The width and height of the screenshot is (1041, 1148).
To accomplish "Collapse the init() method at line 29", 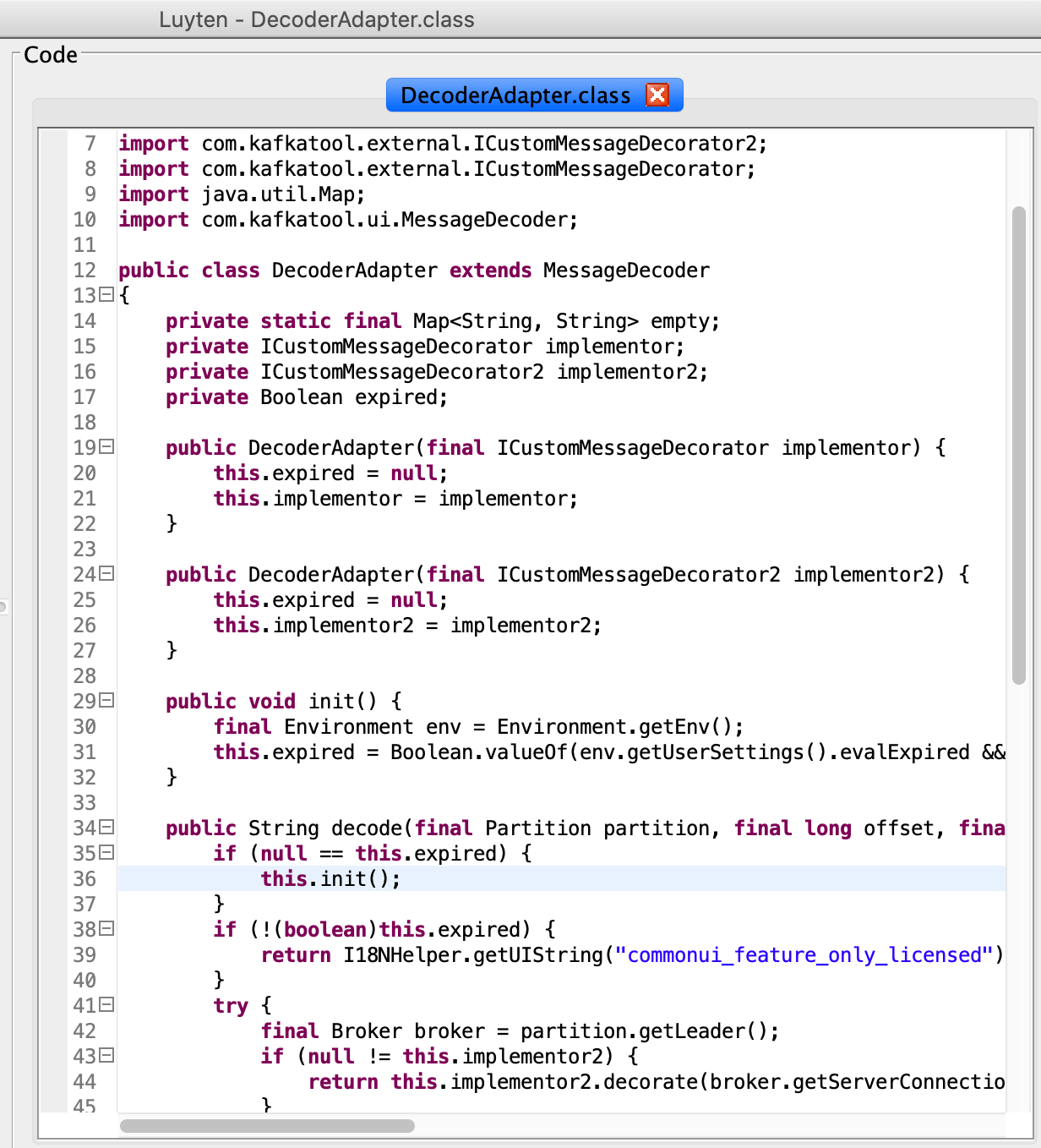I will point(106,701).
